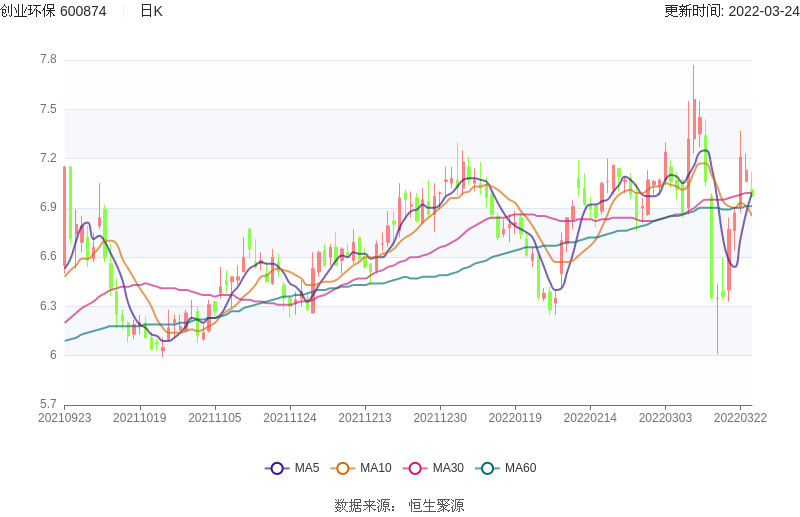Image resolution: width=800 pixels, height=517 pixels.
Task: Click the 日K chart type label
Action: click(x=151, y=11)
